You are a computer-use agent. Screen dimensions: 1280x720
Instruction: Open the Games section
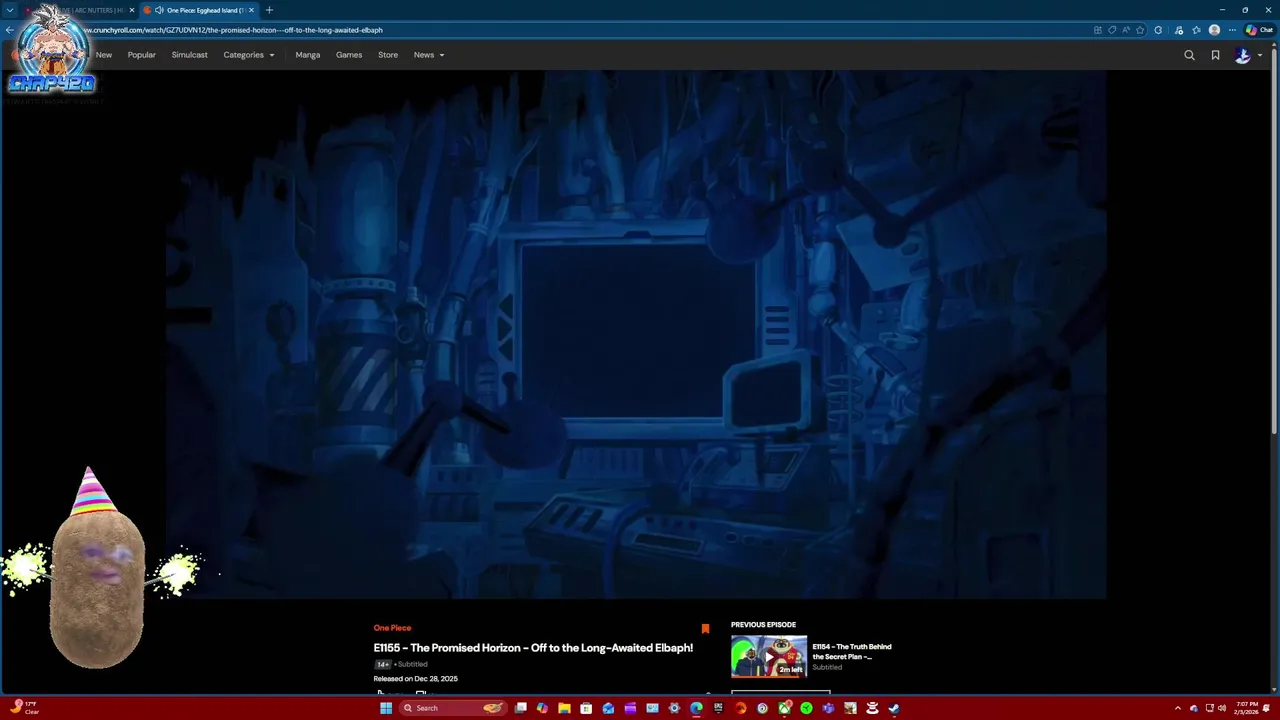349,55
